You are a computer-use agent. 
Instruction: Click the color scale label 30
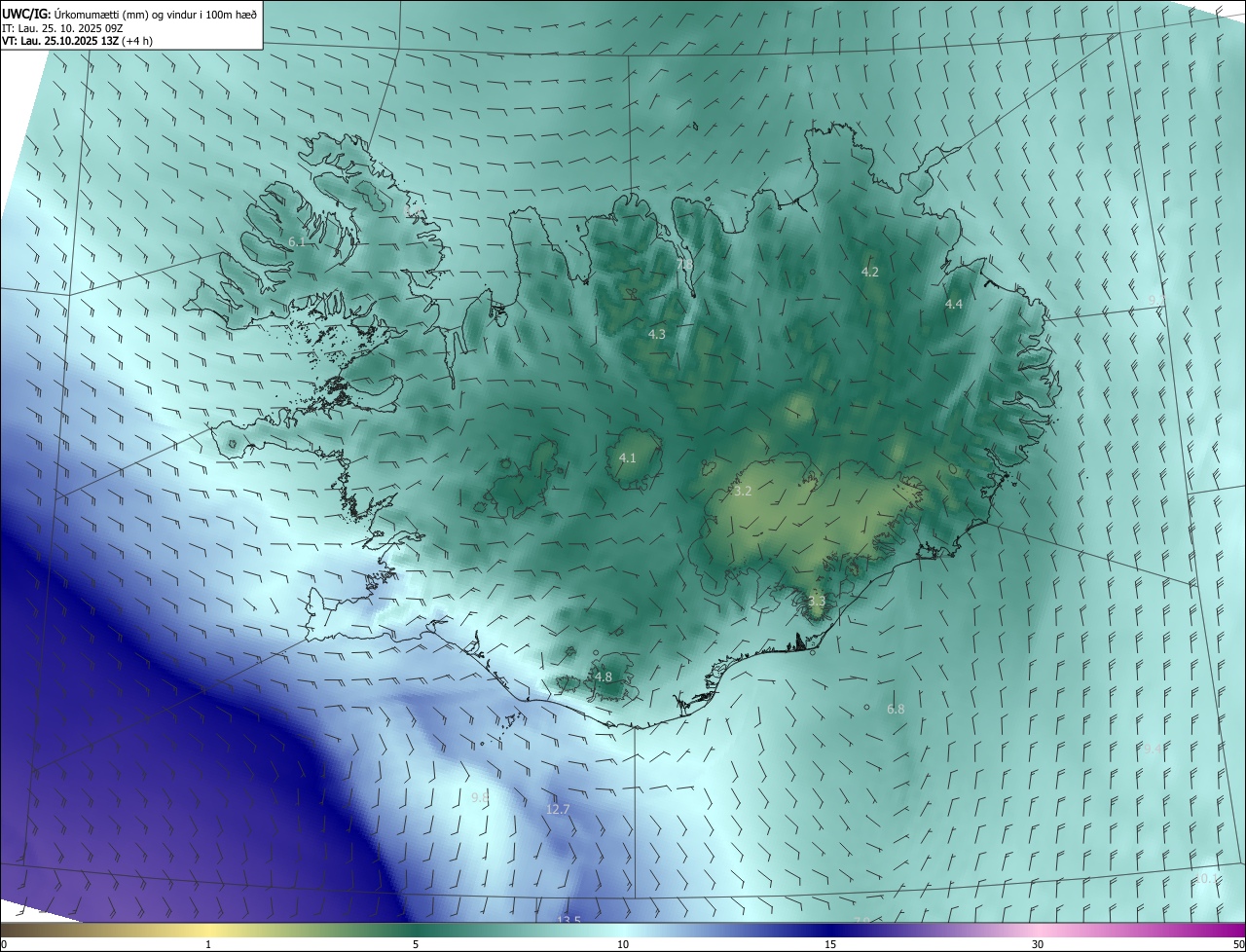1038,944
